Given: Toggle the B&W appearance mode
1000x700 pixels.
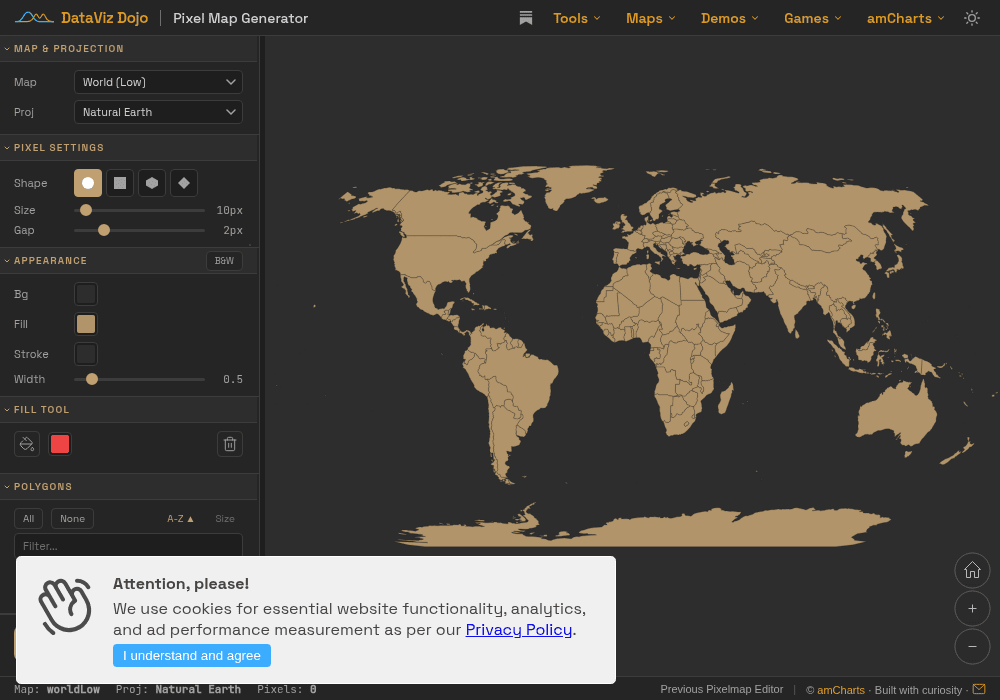Looking at the screenshot, I should [x=224, y=261].
